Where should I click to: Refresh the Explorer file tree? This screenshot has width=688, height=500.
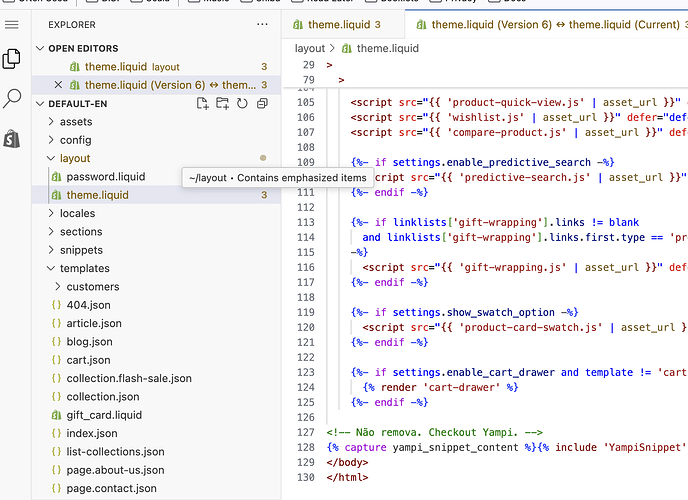tap(242, 104)
